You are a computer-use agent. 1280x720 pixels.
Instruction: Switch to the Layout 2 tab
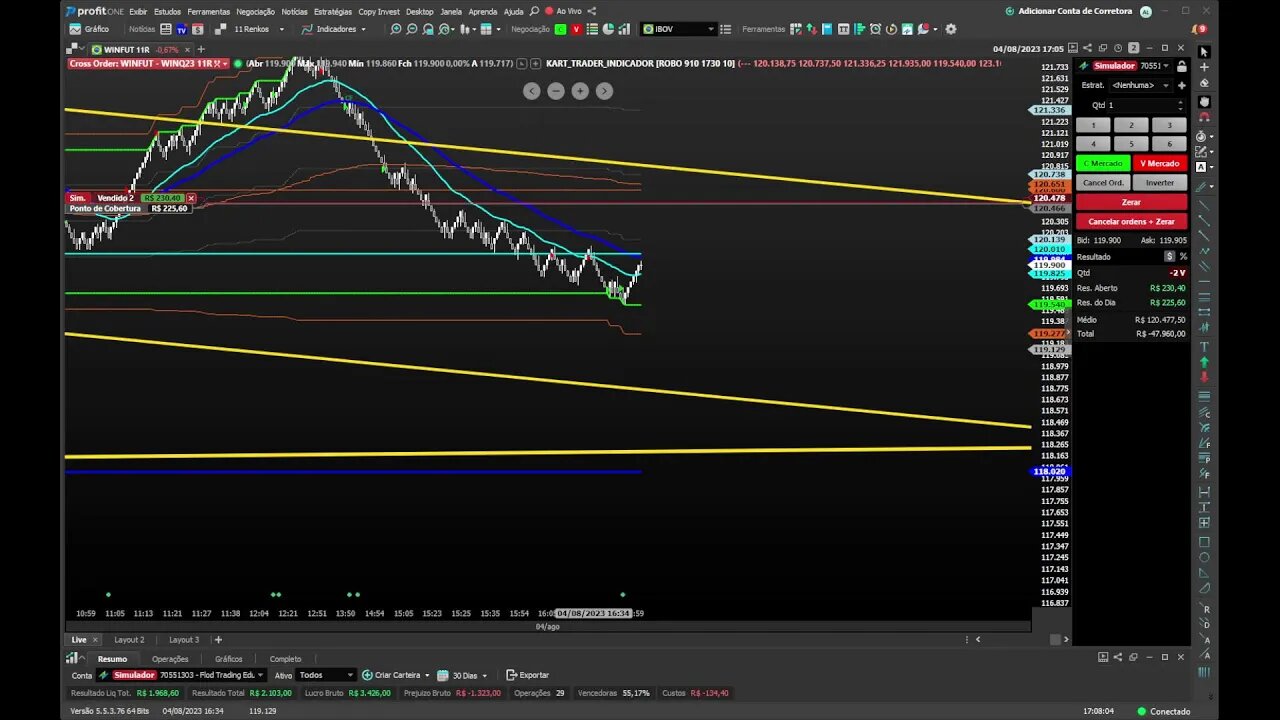coord(129,640)
